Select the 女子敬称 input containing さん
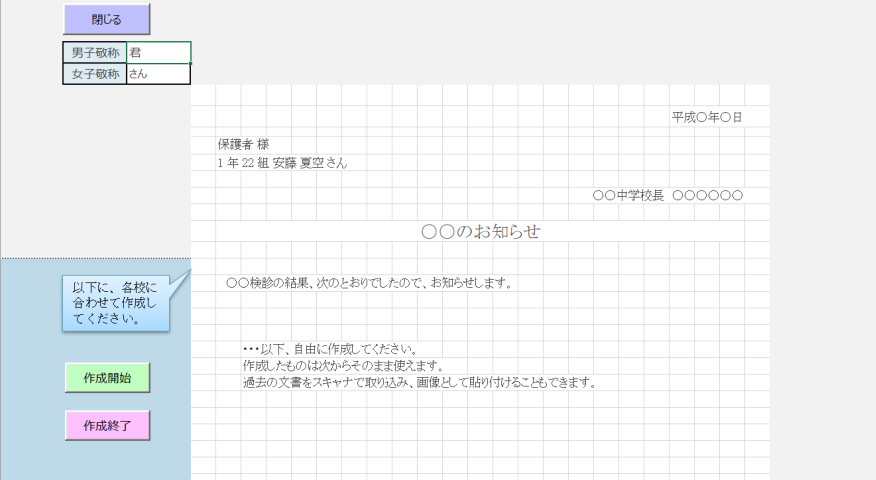 158,74
